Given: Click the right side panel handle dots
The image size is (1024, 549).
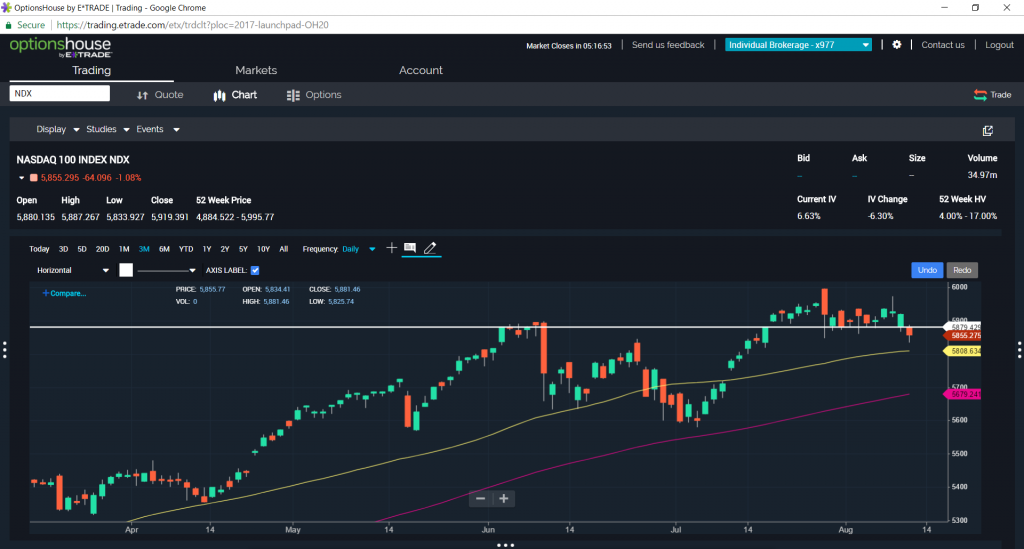Looking at the screenshot, I should 1019,350.
